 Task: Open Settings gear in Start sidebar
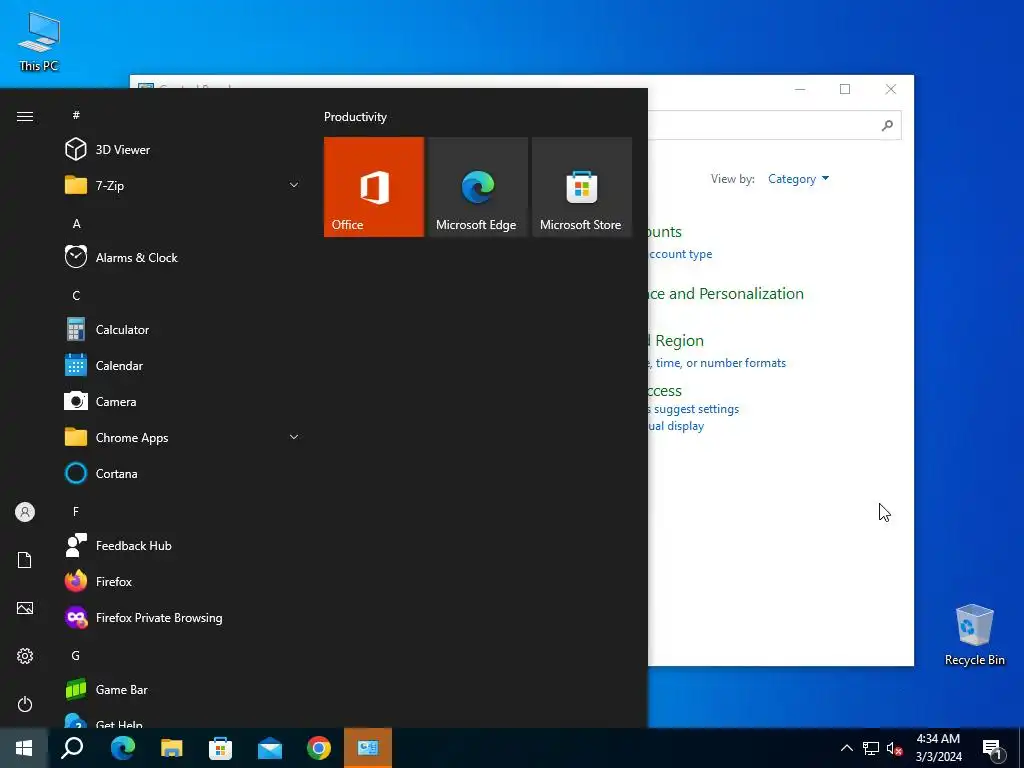[x=25, y=656]
